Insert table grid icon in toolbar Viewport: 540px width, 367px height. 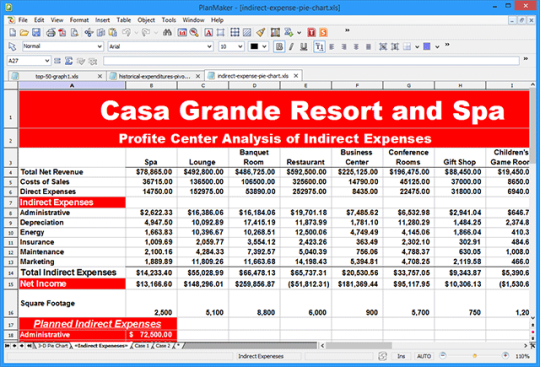(235, 33)
